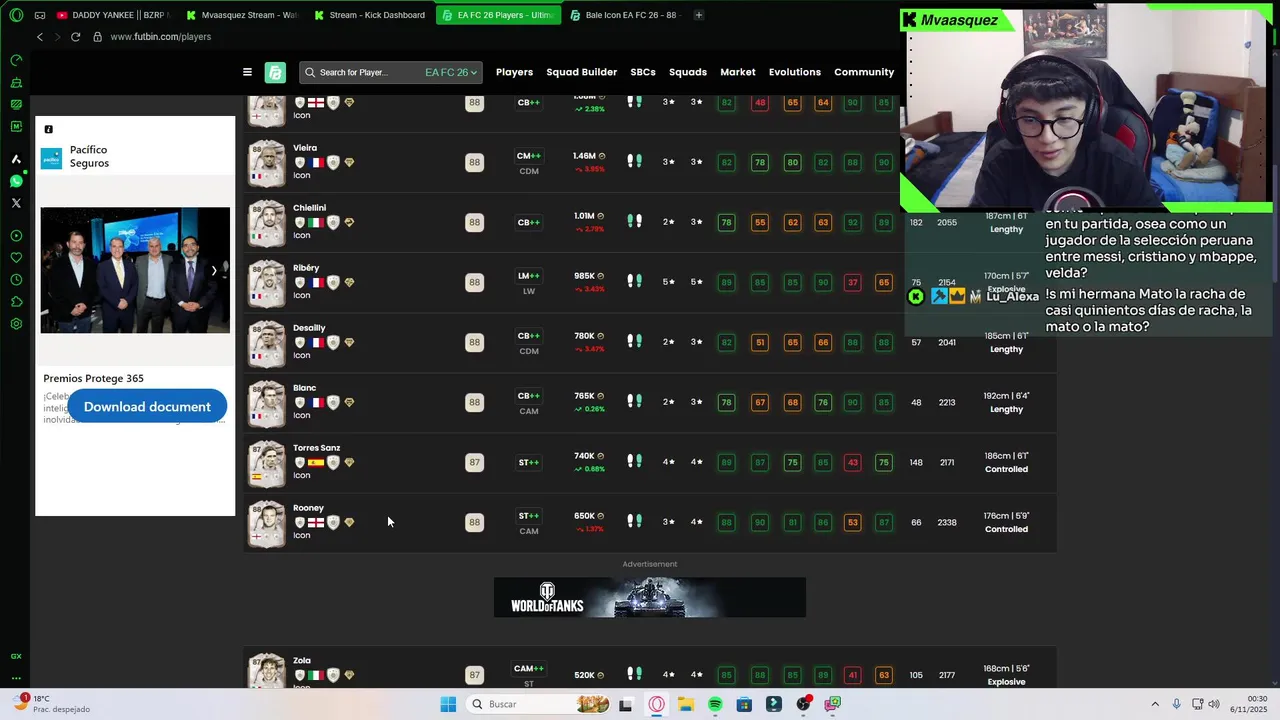Open Ribéry player page
The width and height of the screenshot is (1280, 720).
[306, 268]
